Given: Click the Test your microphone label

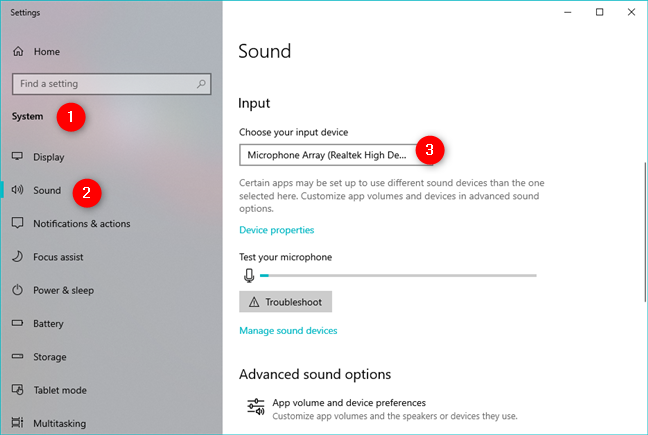Looking at the screenshot, I should [x=286, y=257].
